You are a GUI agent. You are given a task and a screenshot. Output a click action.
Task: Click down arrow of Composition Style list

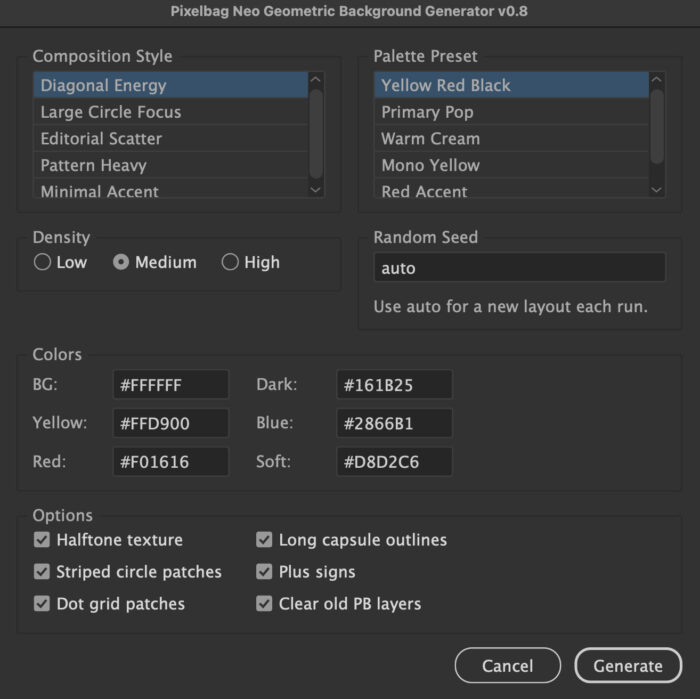tap(316, 190)
